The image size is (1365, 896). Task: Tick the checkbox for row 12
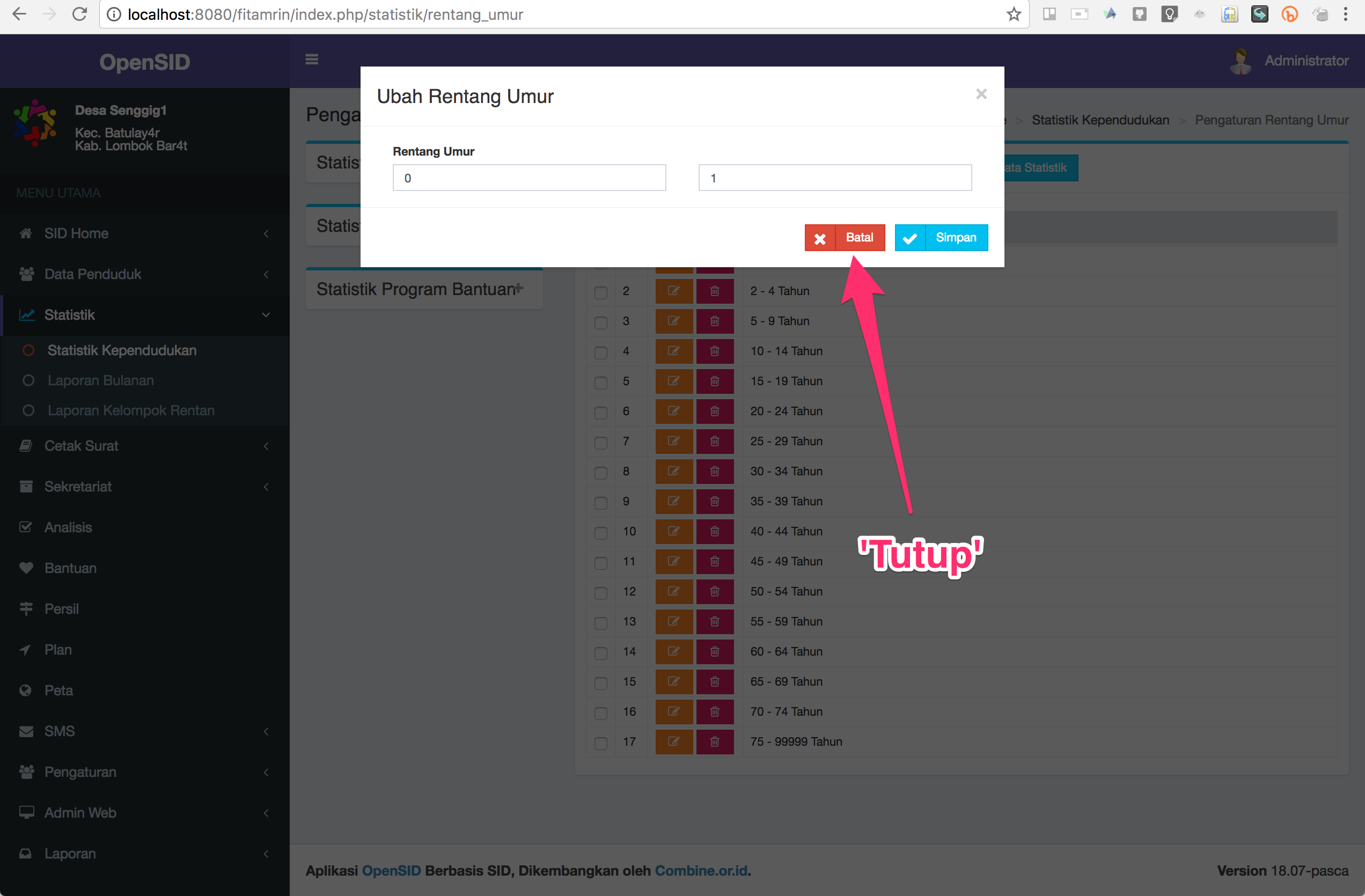[x=600, y=592]
